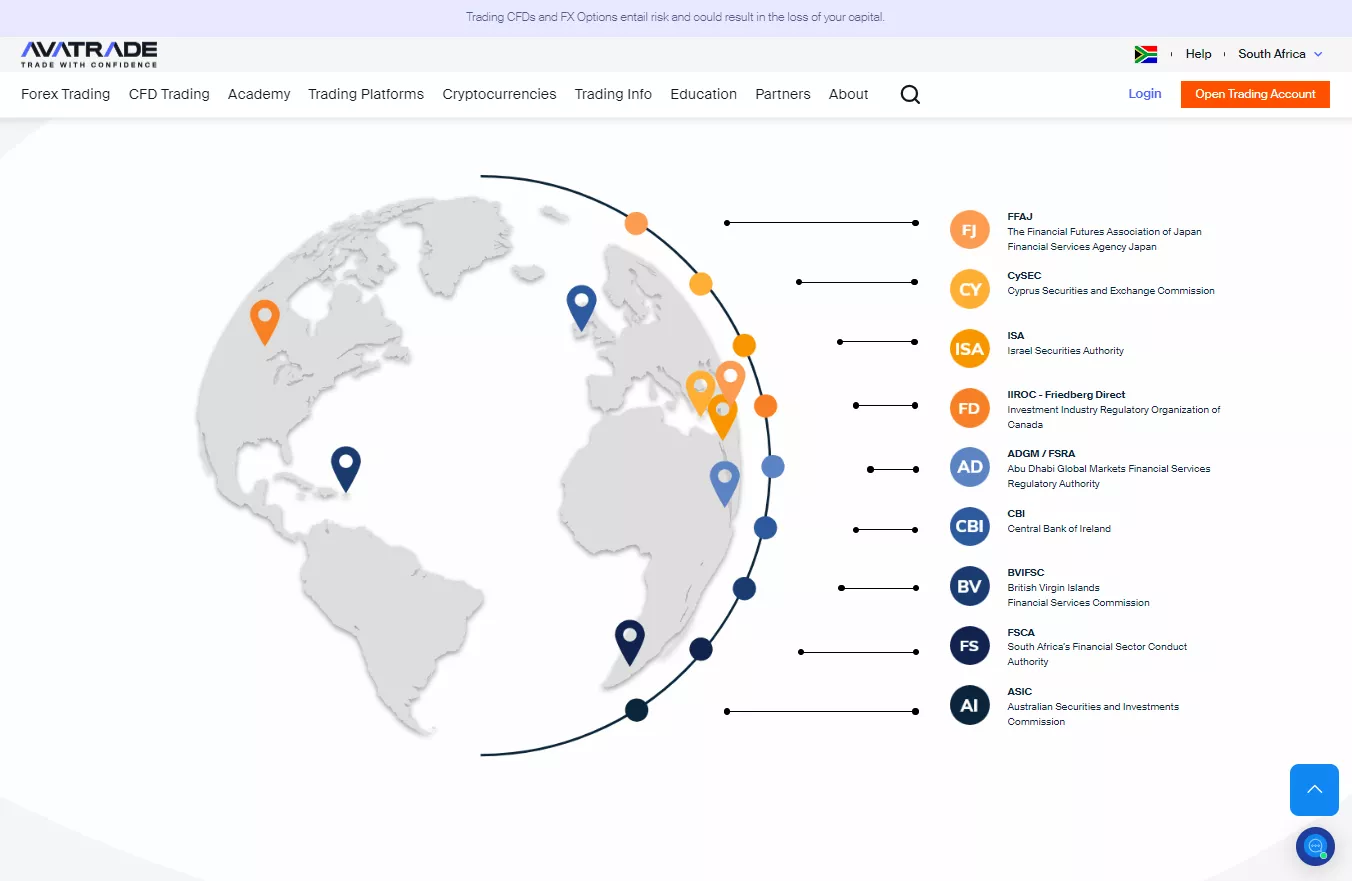This screenshot has width=1352, height=881.
Task: Select the FS regulator badge
Action: pos(969,646)
